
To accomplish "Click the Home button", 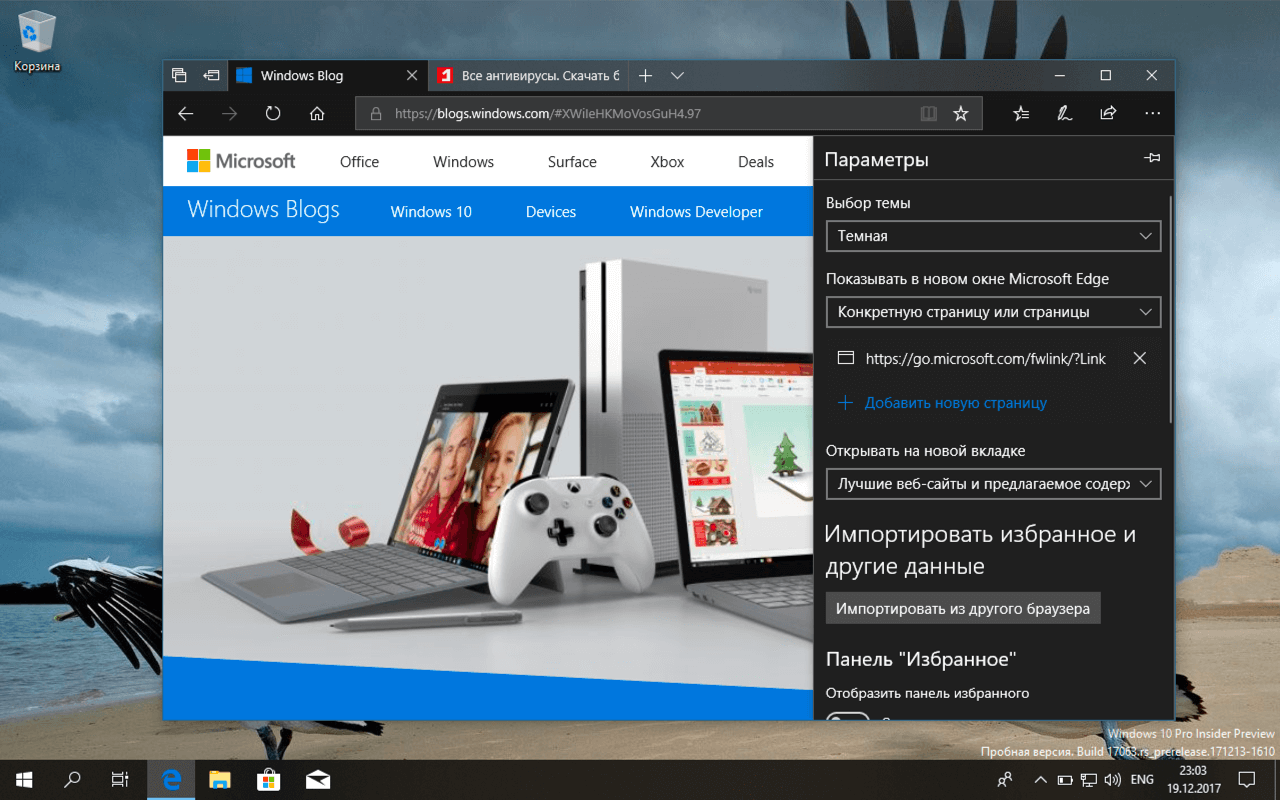I will point(317,113).
